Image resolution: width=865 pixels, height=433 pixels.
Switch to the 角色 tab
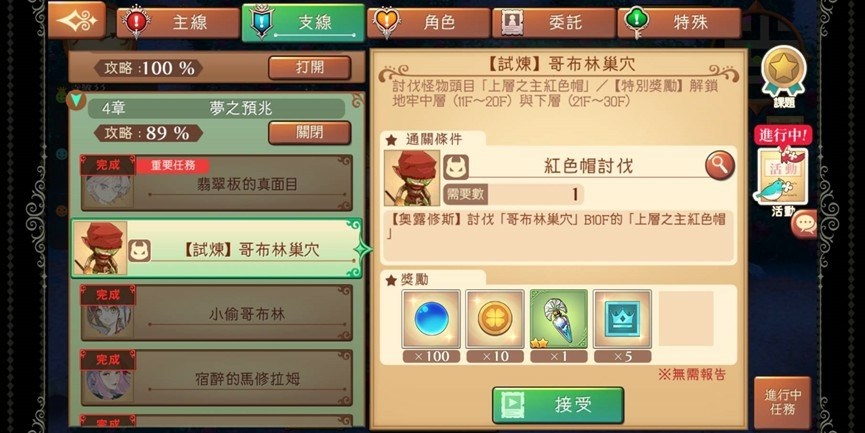[428, 23]
